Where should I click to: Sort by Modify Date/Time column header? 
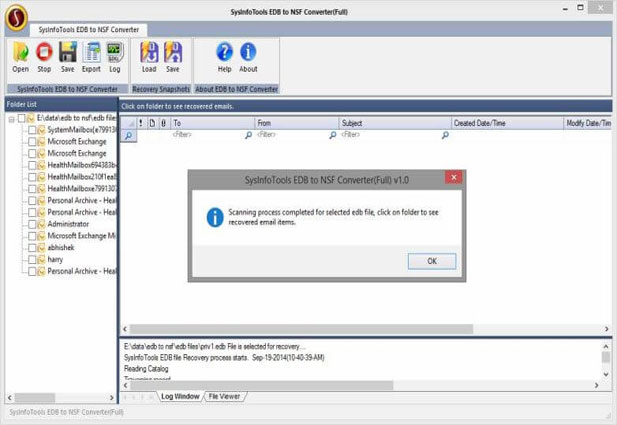click(x=588, y=123)
